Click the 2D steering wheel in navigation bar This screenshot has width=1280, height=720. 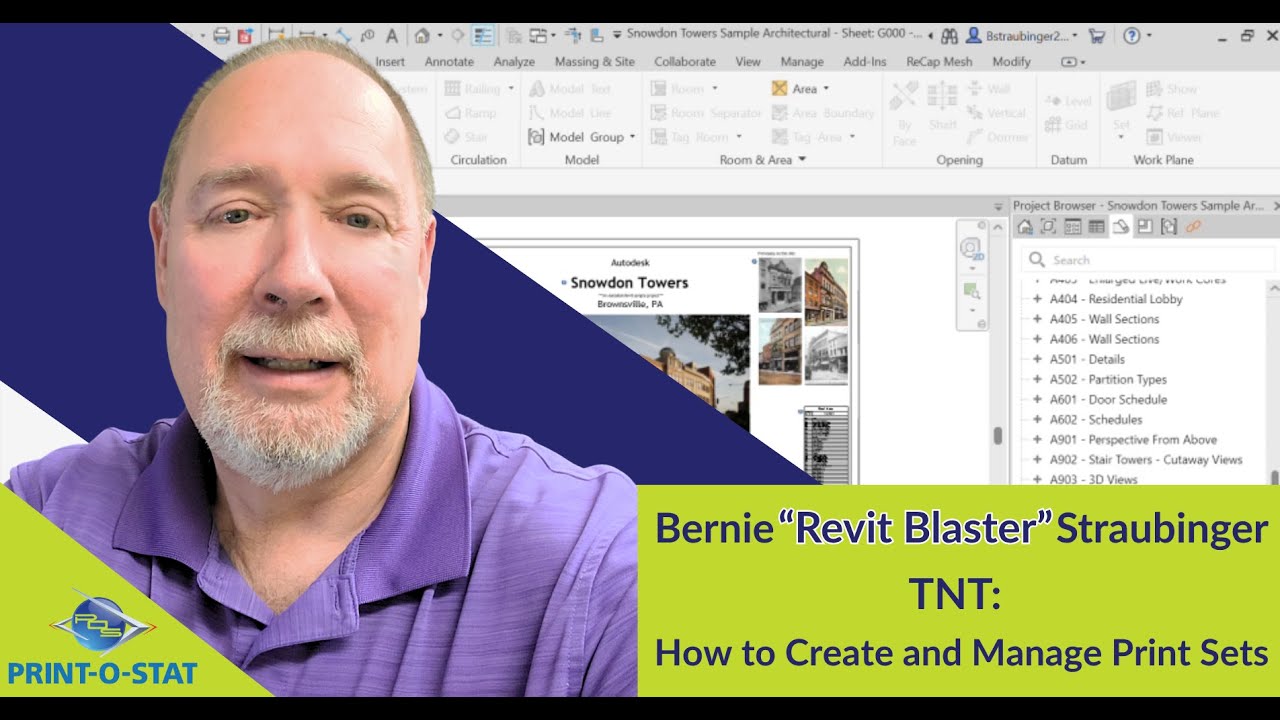[971, 249]
